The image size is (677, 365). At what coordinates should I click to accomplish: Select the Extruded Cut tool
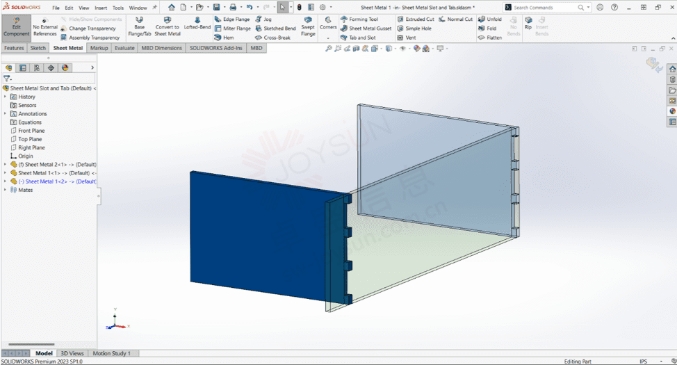tap(416, 19)
